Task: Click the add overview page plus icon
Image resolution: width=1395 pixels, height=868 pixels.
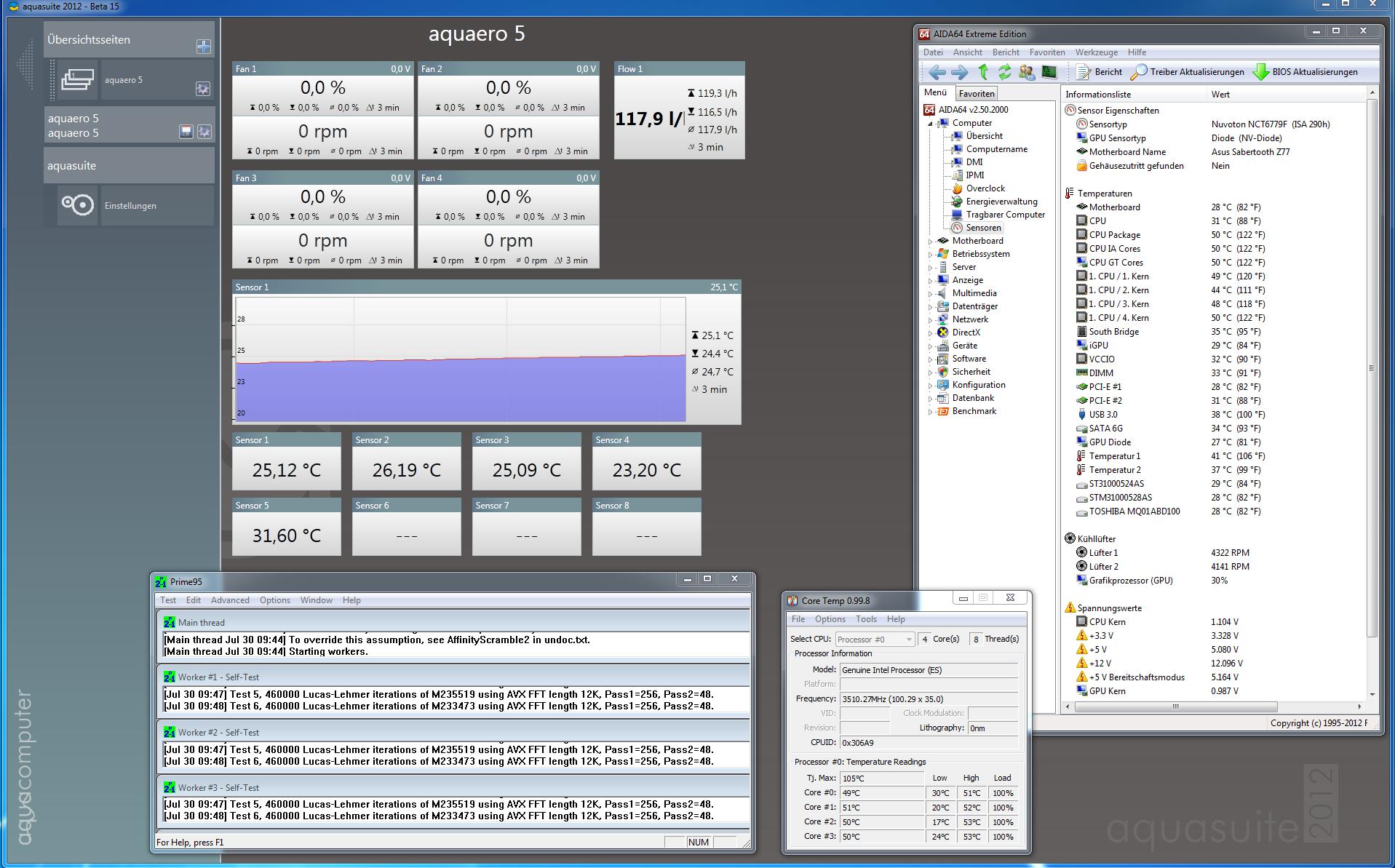Action: [203, 47]
